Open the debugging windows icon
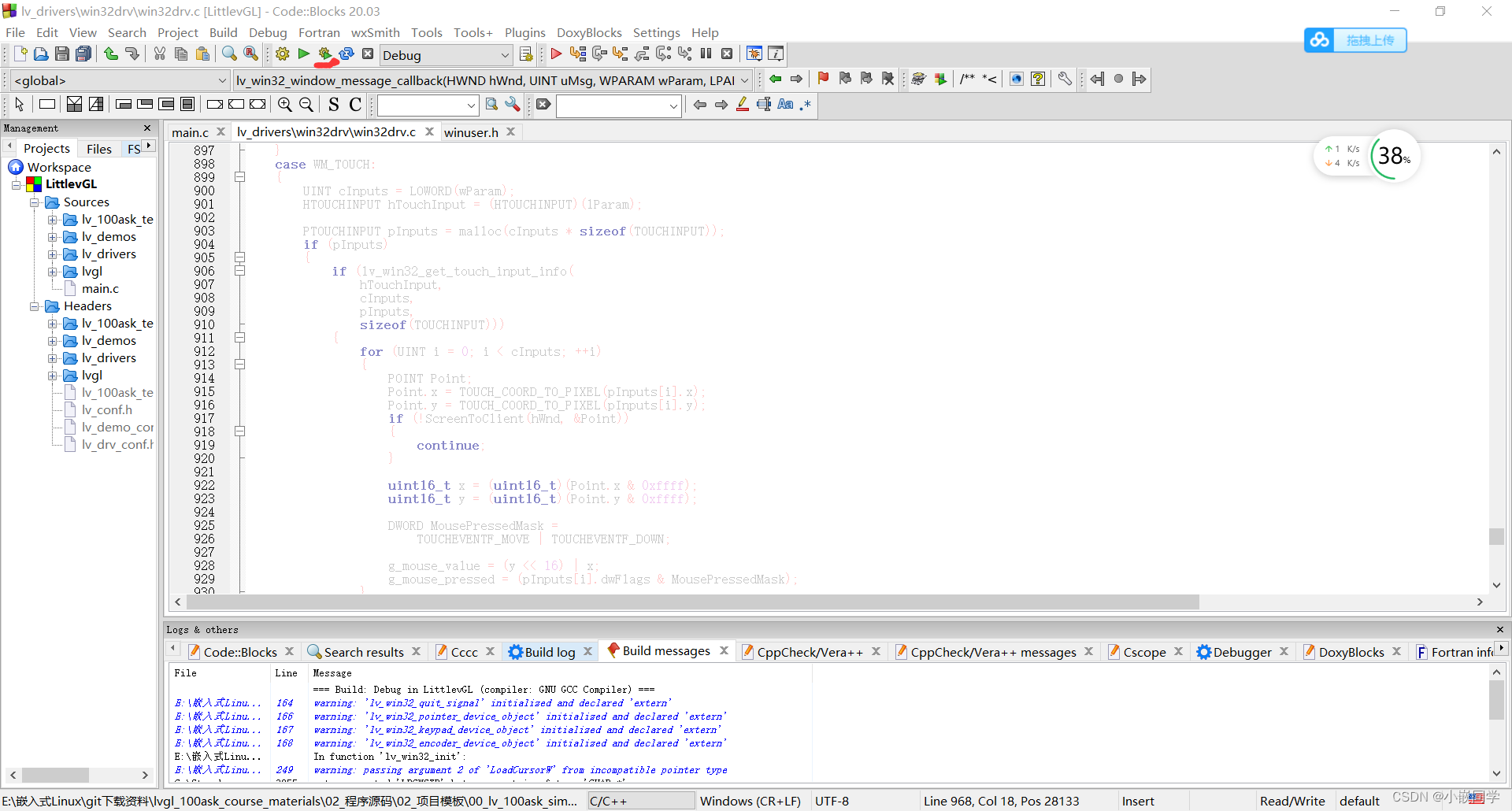The width and height of the screenshot is (1512, 811). point(754,54)
